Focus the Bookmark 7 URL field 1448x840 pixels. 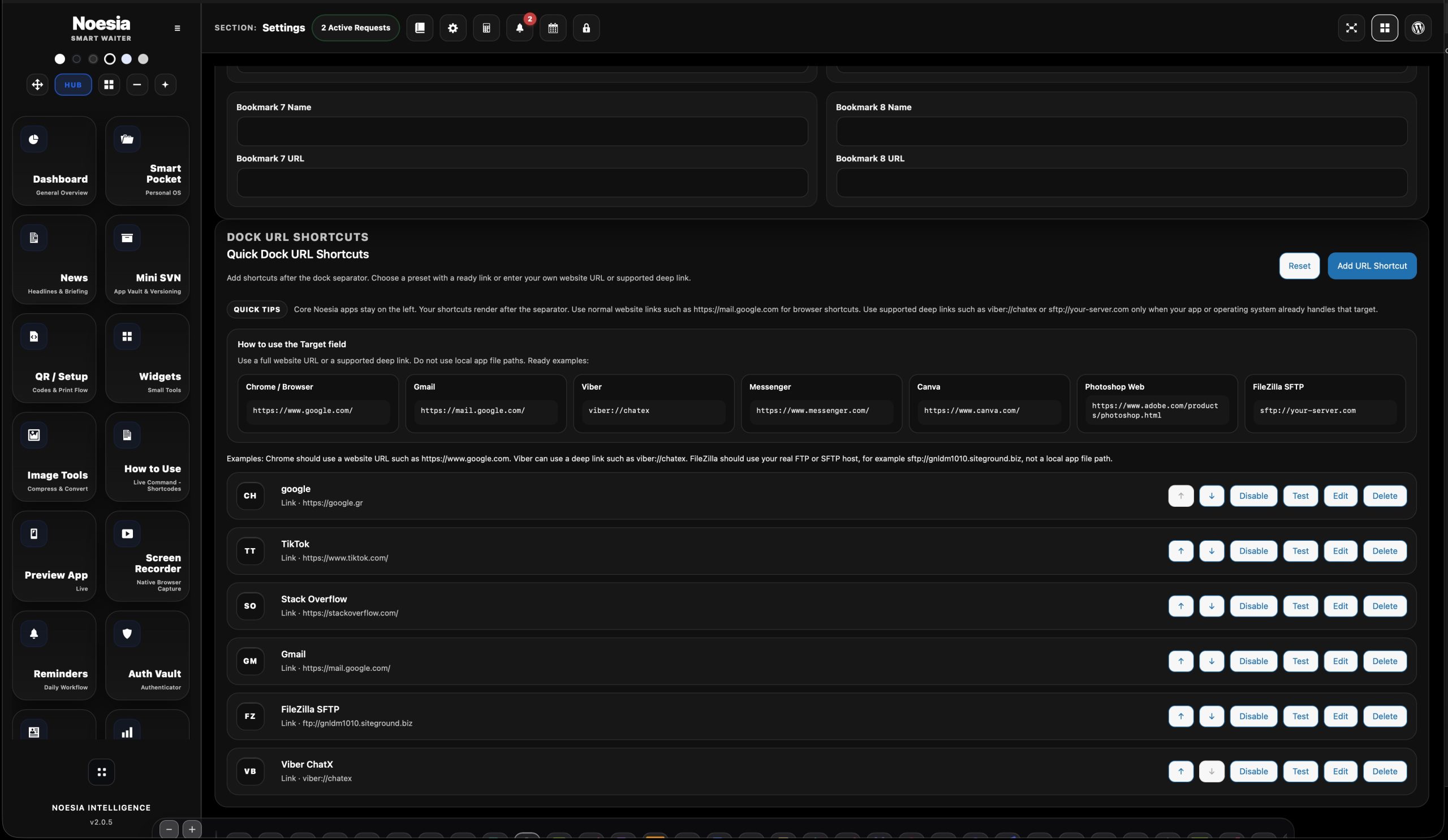[522, 182]
